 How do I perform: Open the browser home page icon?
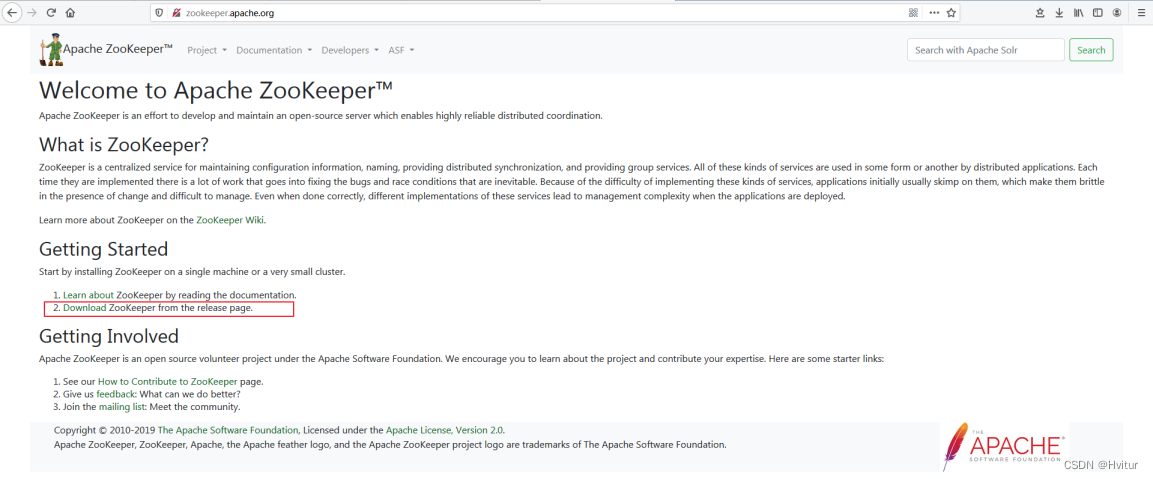(x=70, y=13)
